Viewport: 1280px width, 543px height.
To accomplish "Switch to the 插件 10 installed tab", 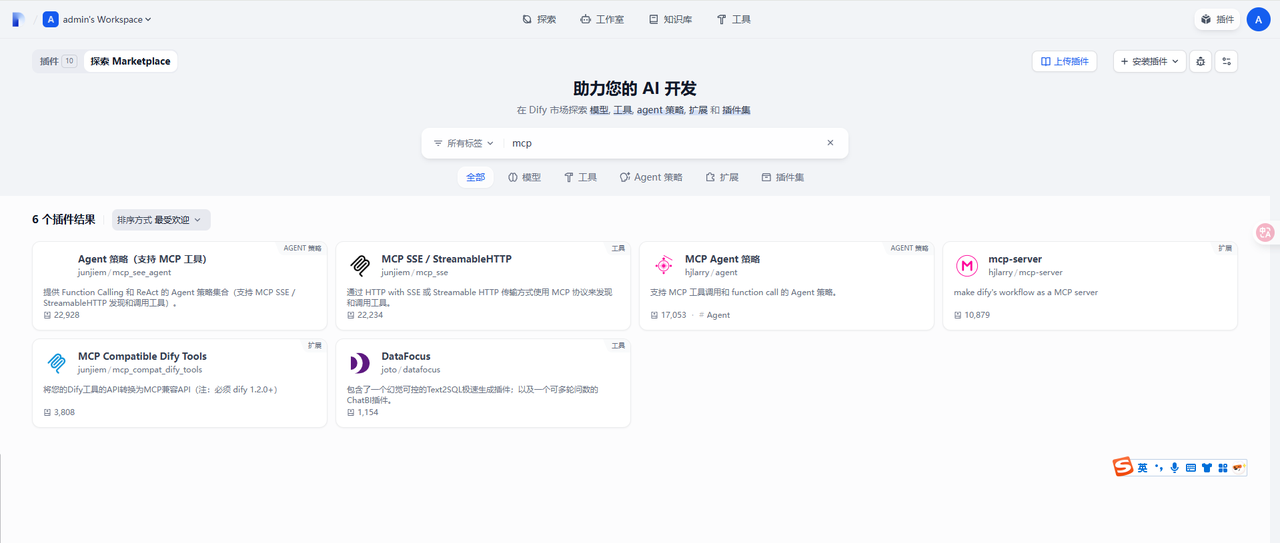I will click(58, 61).
